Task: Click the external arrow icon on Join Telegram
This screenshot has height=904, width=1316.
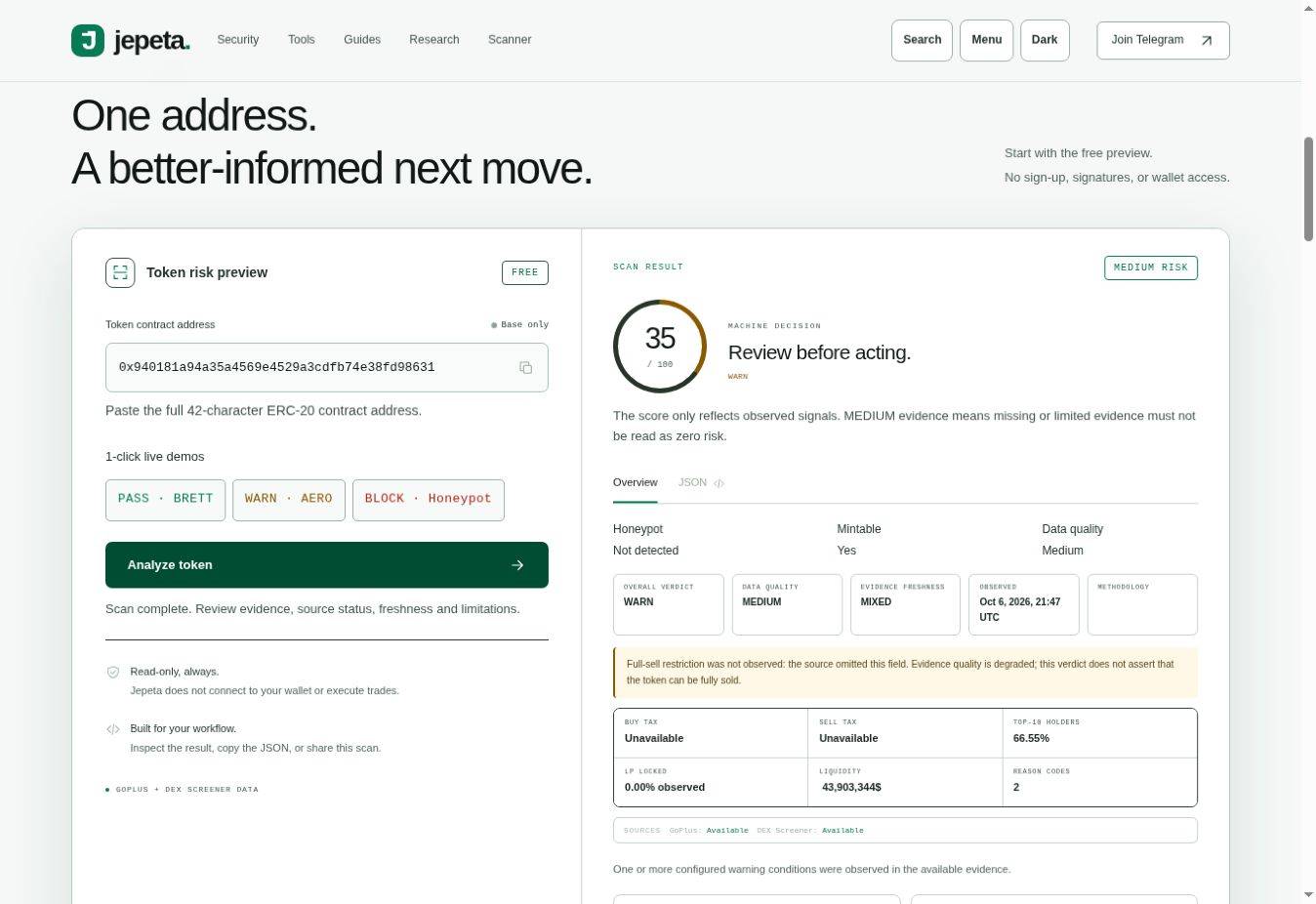Action: 1207,40
